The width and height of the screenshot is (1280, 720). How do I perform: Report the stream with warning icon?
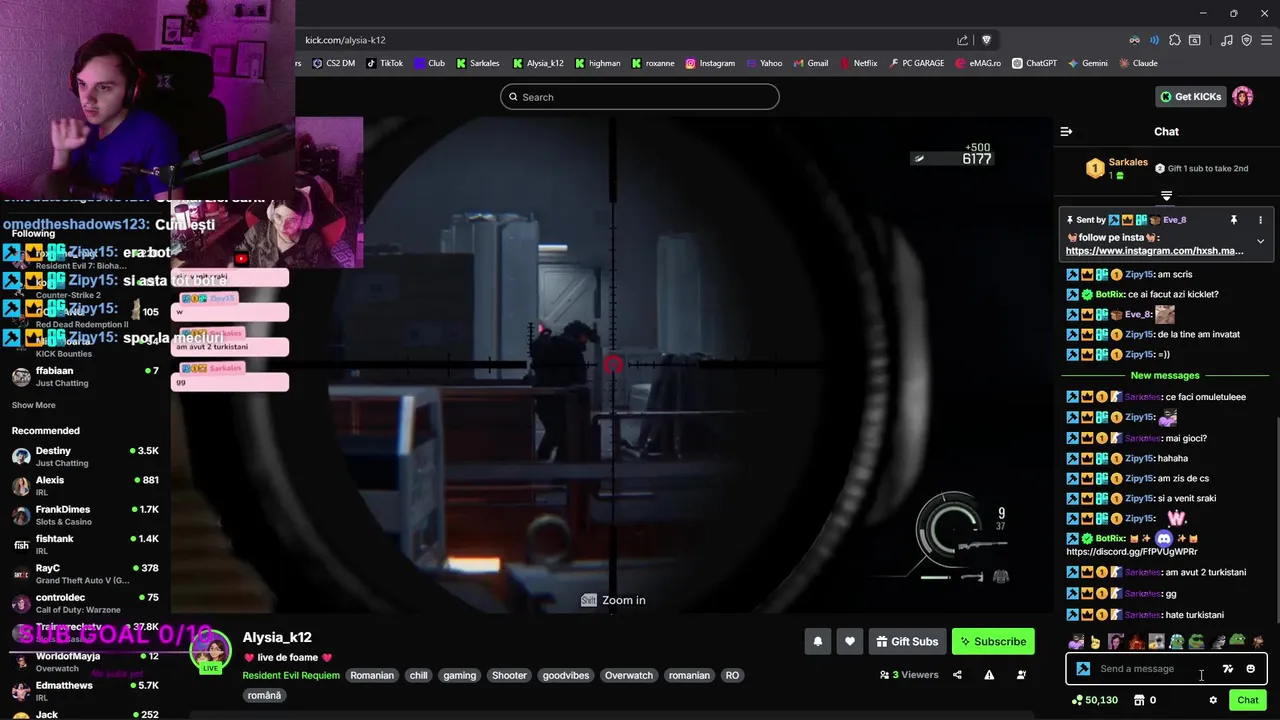tap(989, 675)
